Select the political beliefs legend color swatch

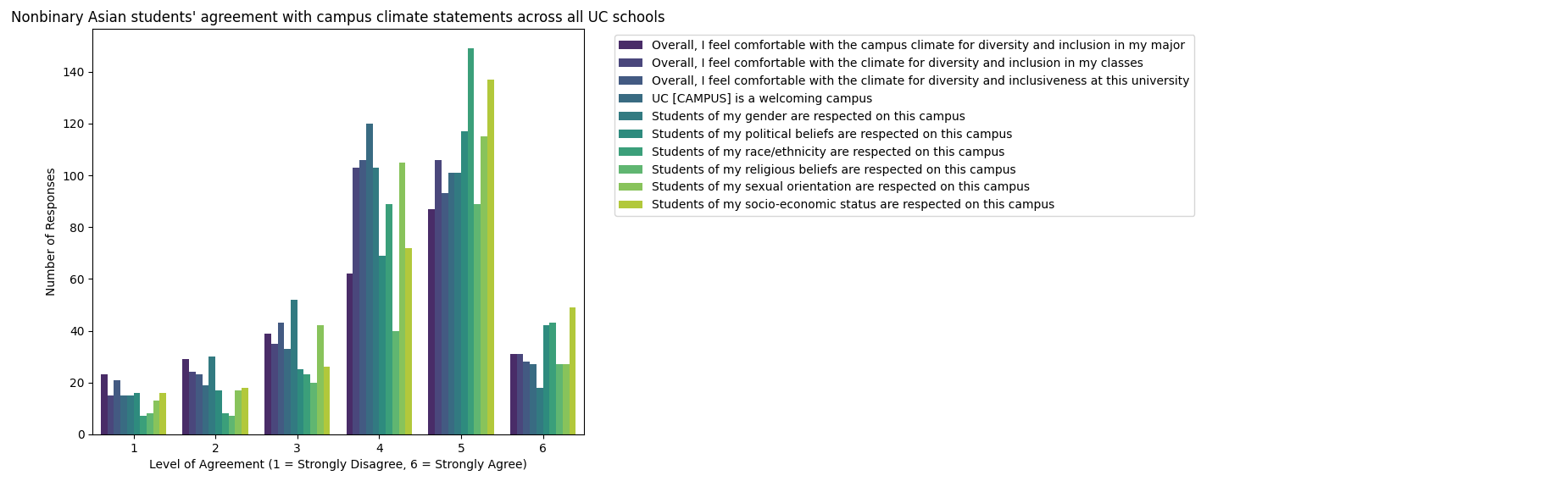pyautogui.click(x=631, y=134)
